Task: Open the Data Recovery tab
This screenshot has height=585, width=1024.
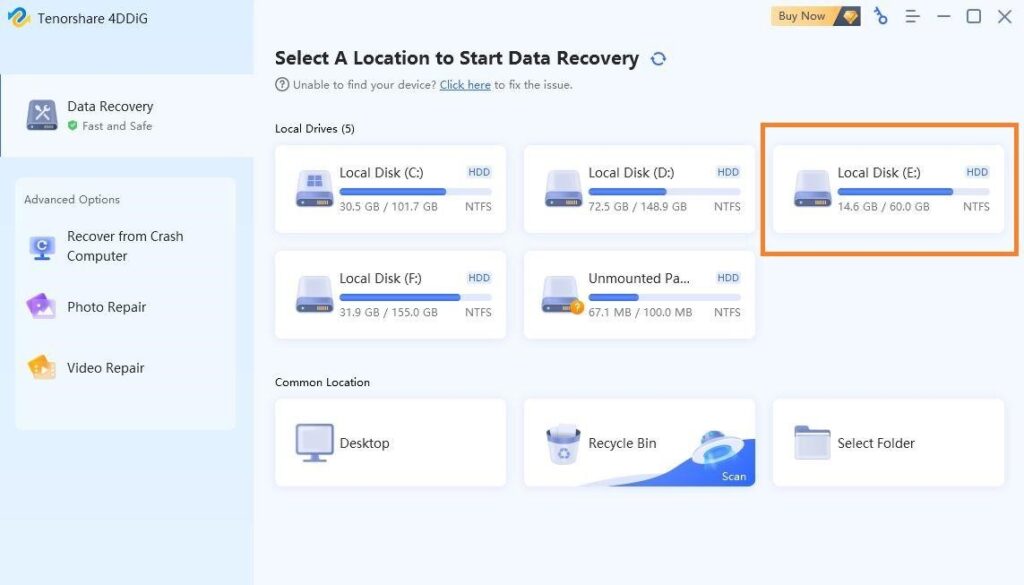Action: tap(110, 115)
